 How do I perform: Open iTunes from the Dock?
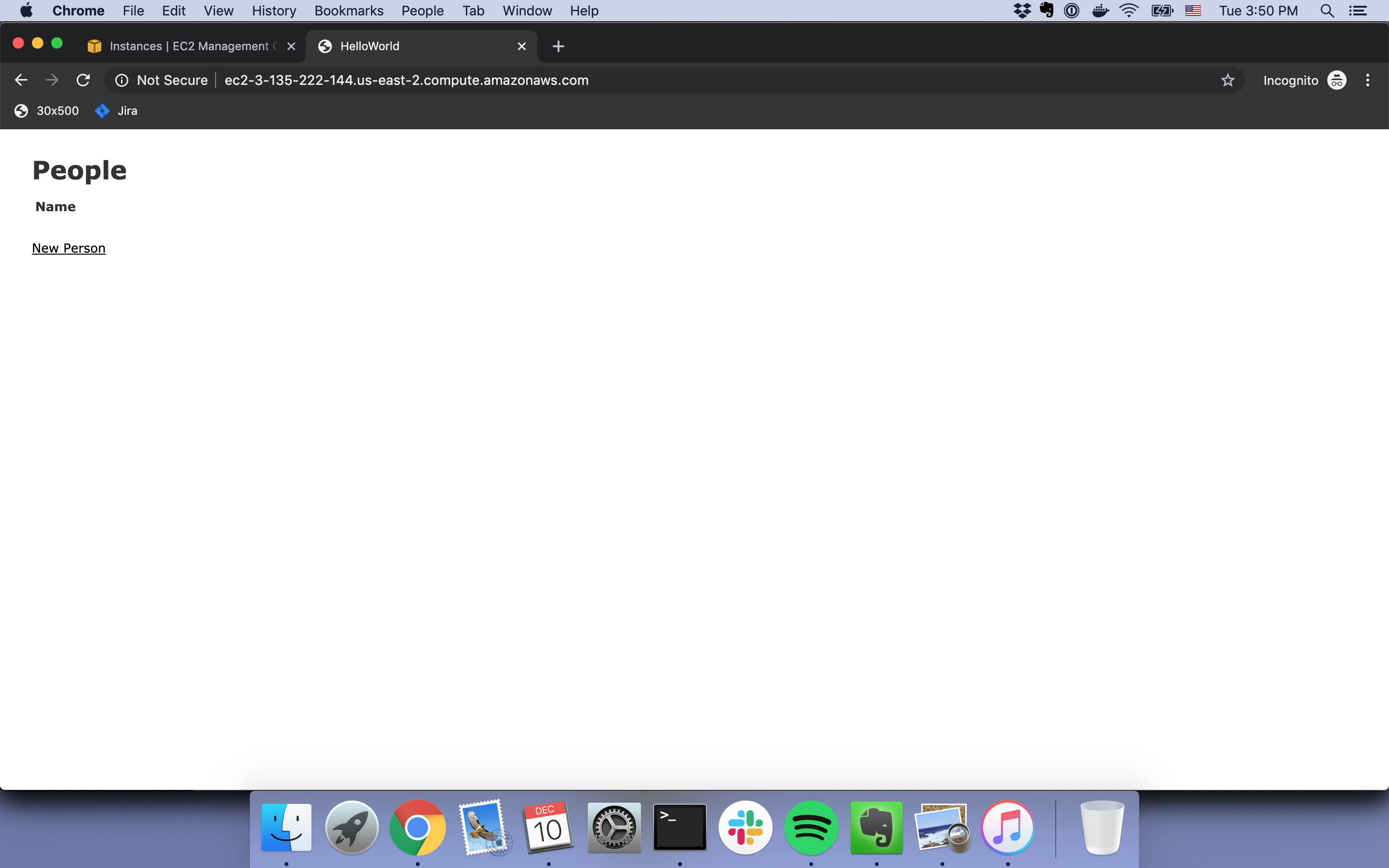1008,827
